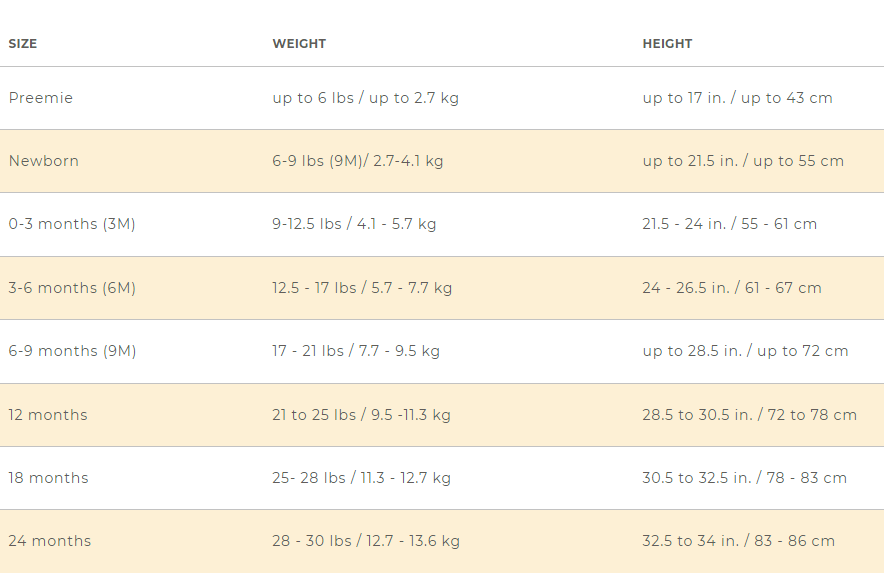Click the HEIGHT column header

click(x=667, y=43)
